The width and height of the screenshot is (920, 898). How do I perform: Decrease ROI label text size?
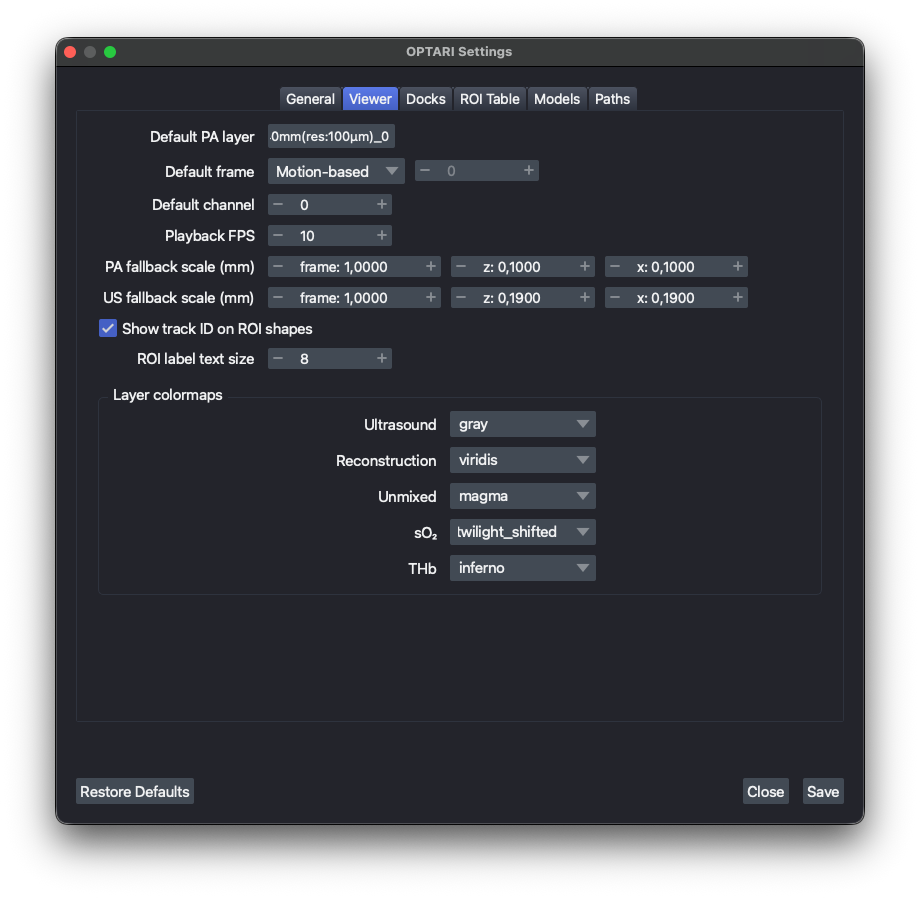tap(278, 359)
